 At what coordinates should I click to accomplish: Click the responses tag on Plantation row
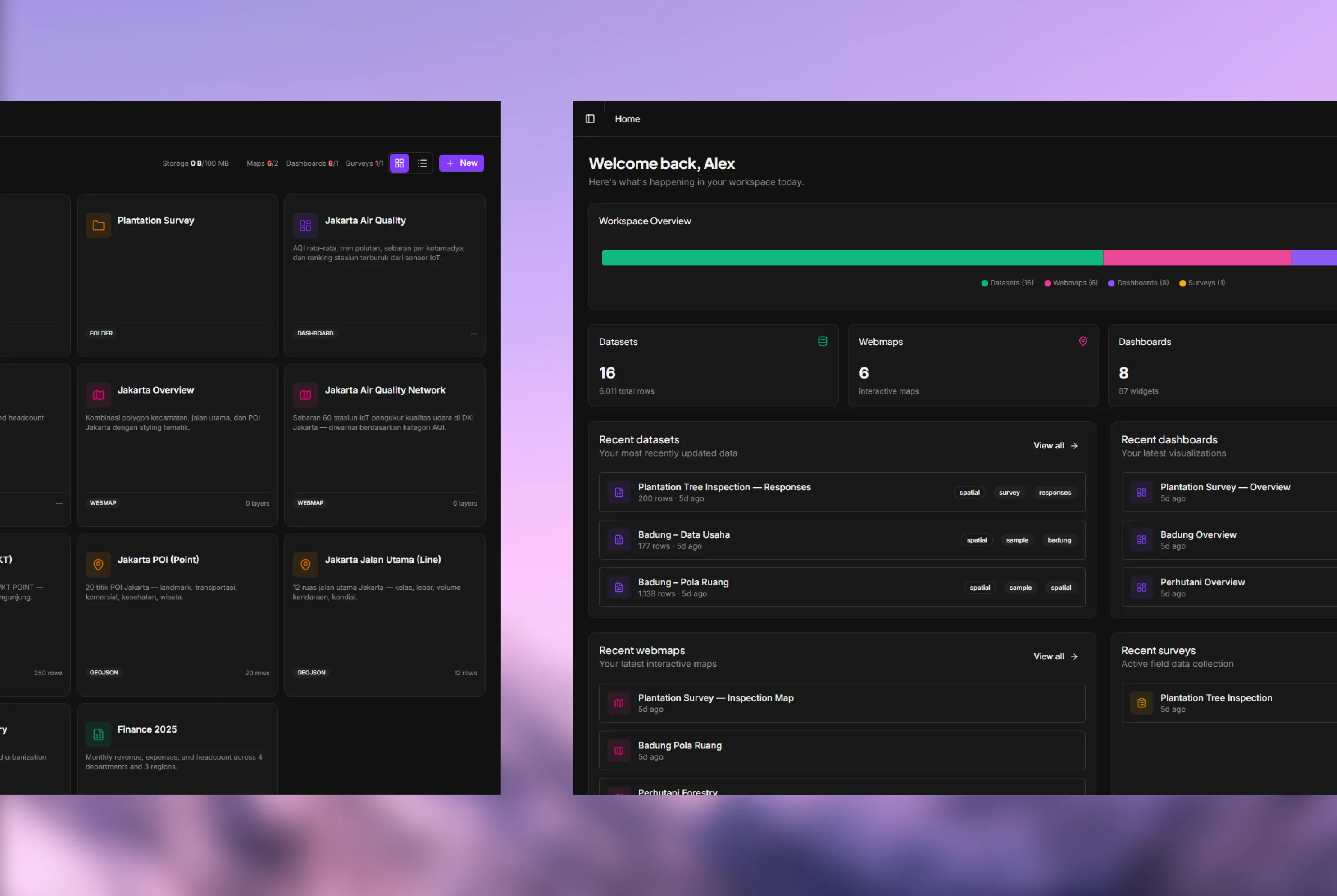pos(1055,493)
